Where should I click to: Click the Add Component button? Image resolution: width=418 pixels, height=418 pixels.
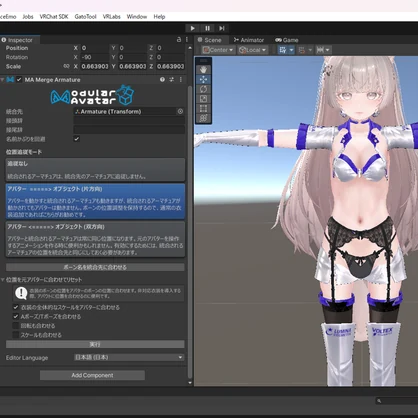(x=92, y=375)
